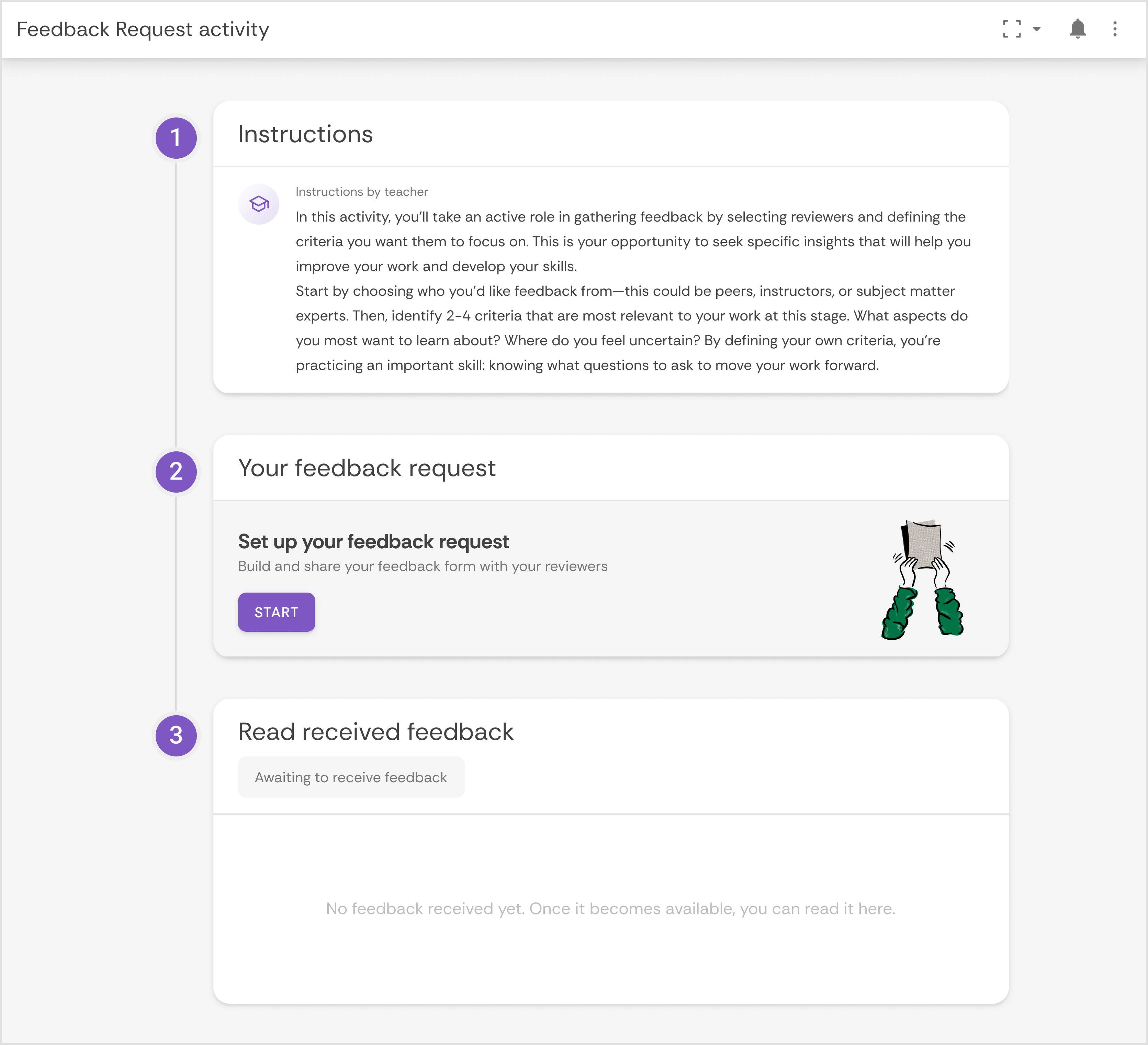Select step indicator 2 next to Your feedback request

[x=177, y=472]
